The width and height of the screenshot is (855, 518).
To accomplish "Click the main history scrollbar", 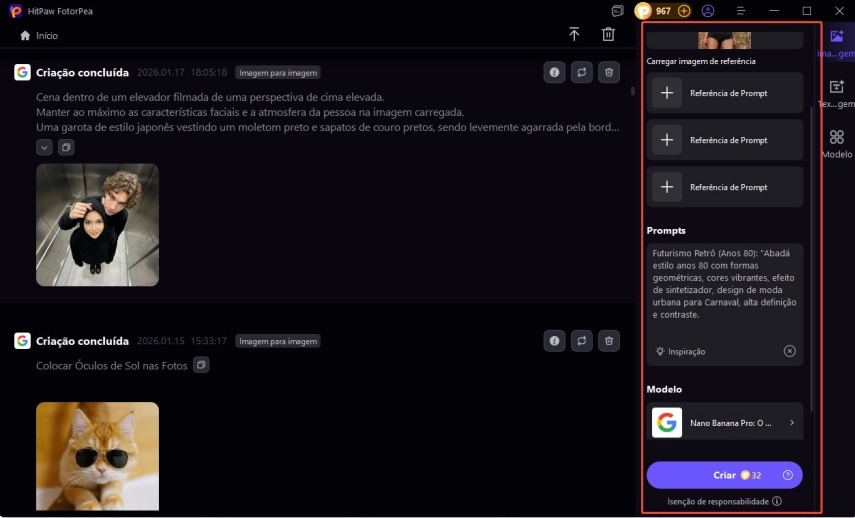I will pos(633,91).
